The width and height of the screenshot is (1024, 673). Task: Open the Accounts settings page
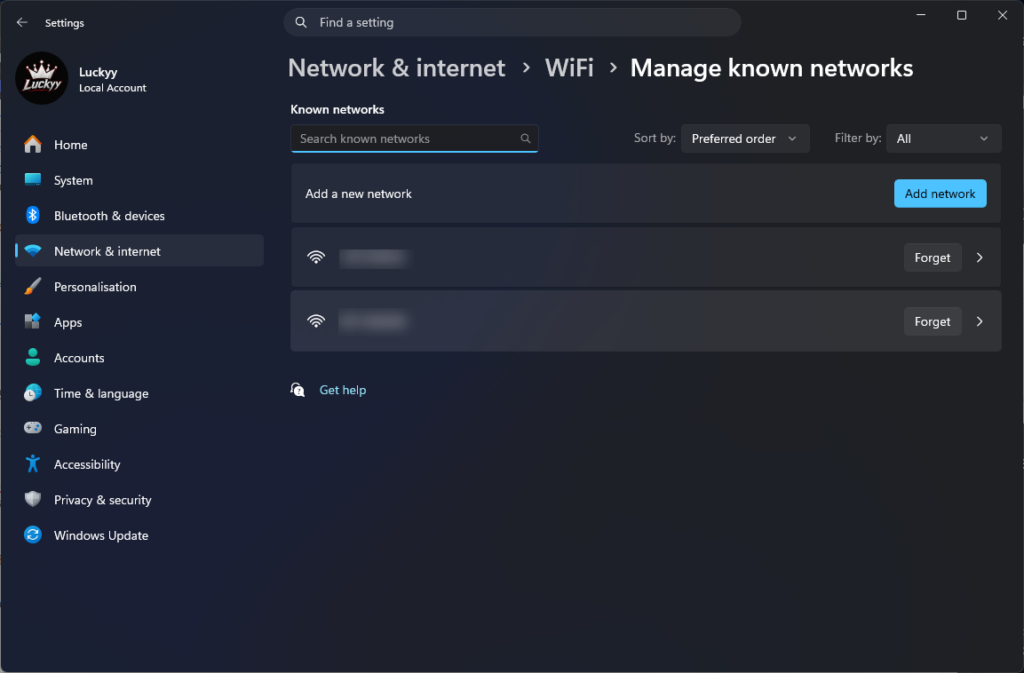click(139, 358)
